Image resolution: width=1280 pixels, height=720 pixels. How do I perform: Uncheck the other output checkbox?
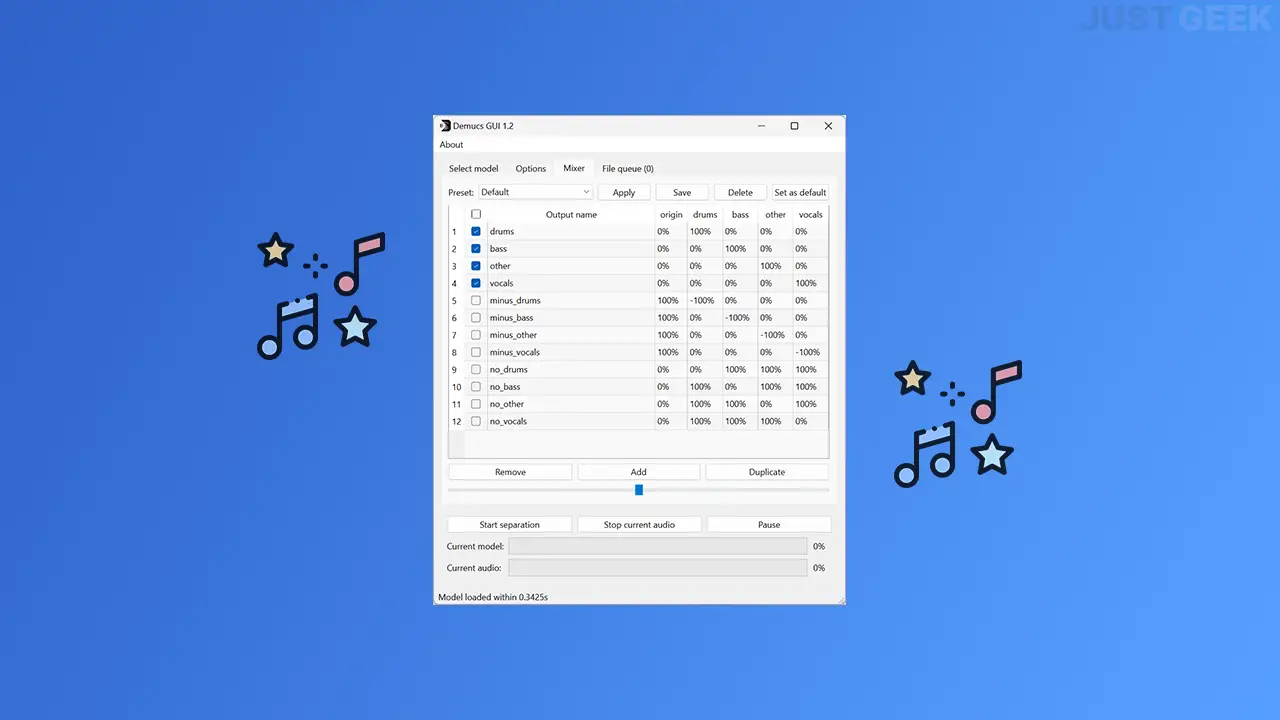tap(476, 266)
